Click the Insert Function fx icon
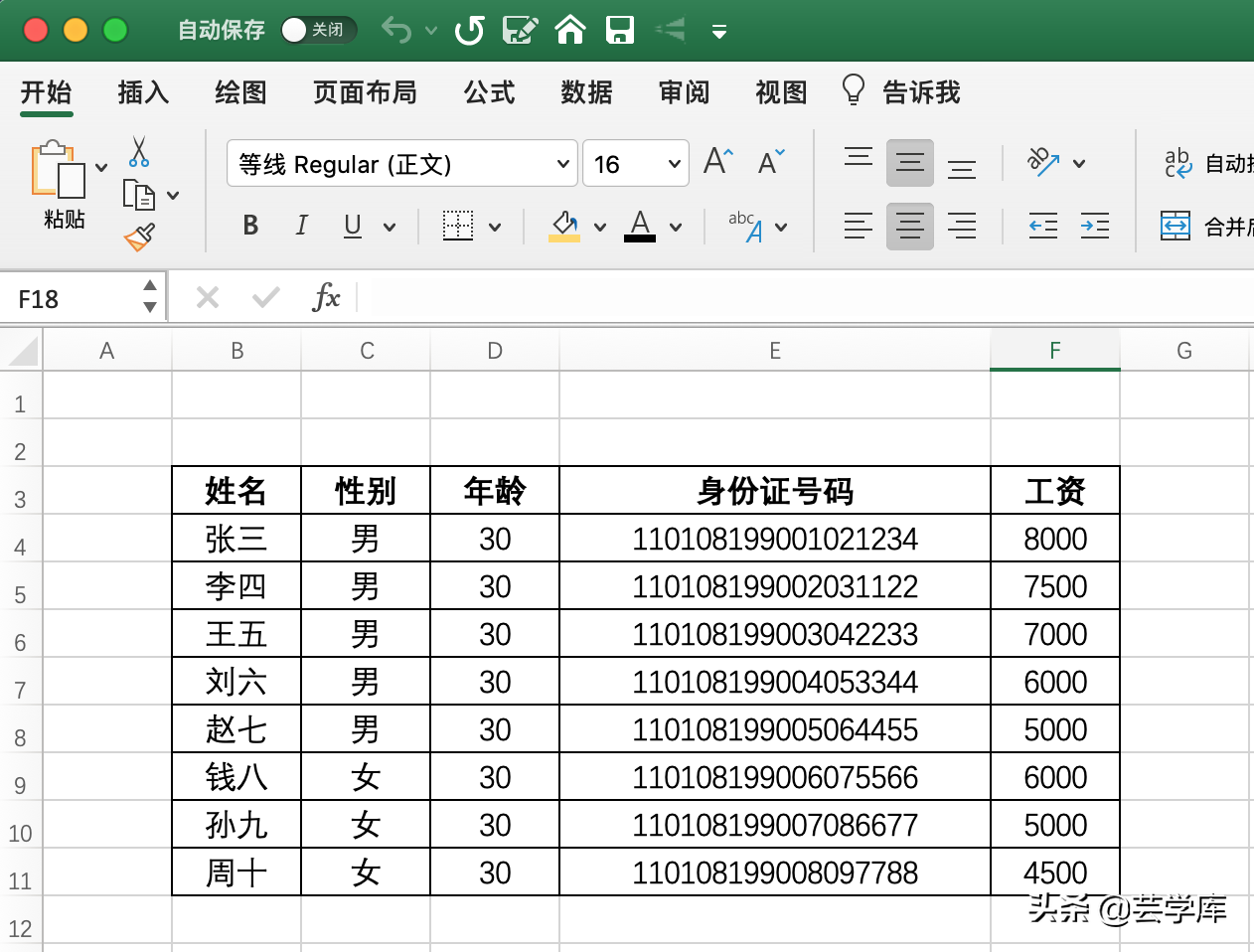 [x=326, y=297]
